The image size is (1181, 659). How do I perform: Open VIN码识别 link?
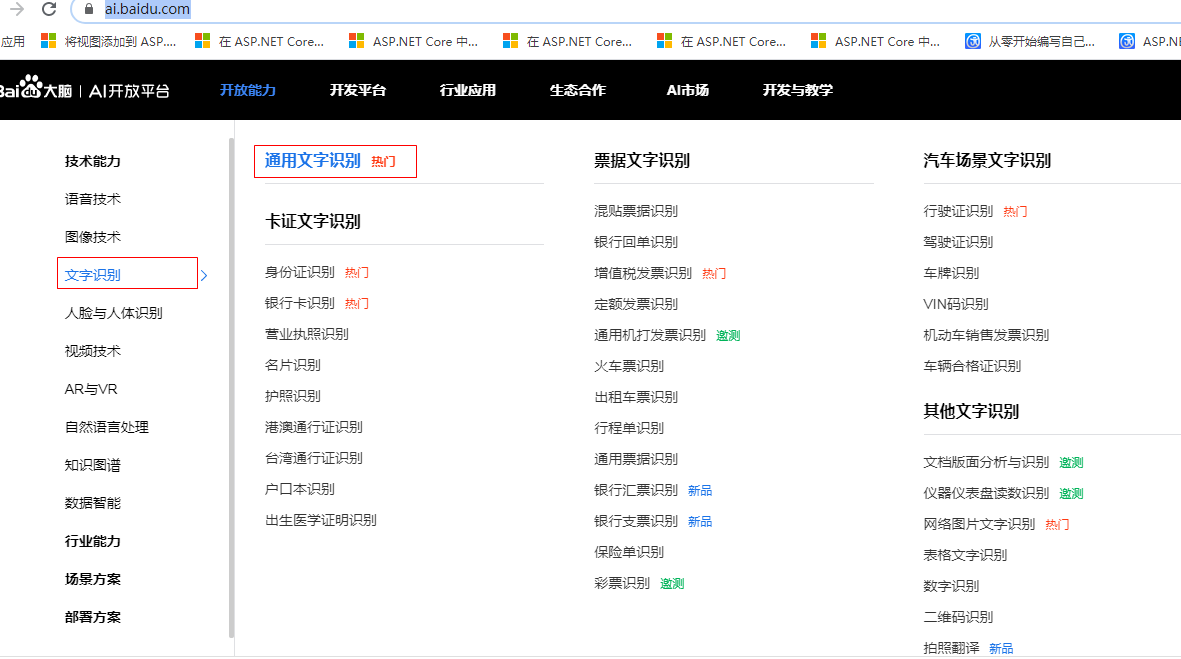pos(956,304)
